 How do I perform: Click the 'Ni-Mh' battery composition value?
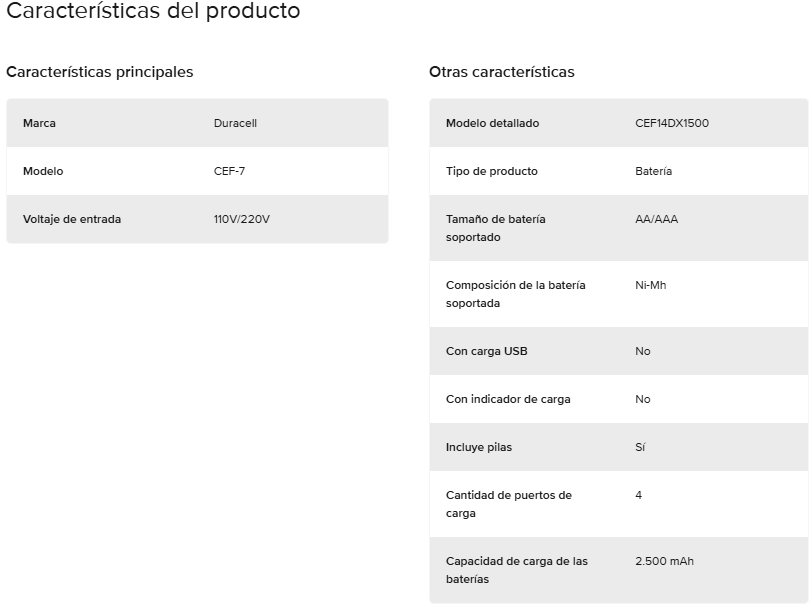(x=650, y=285)
